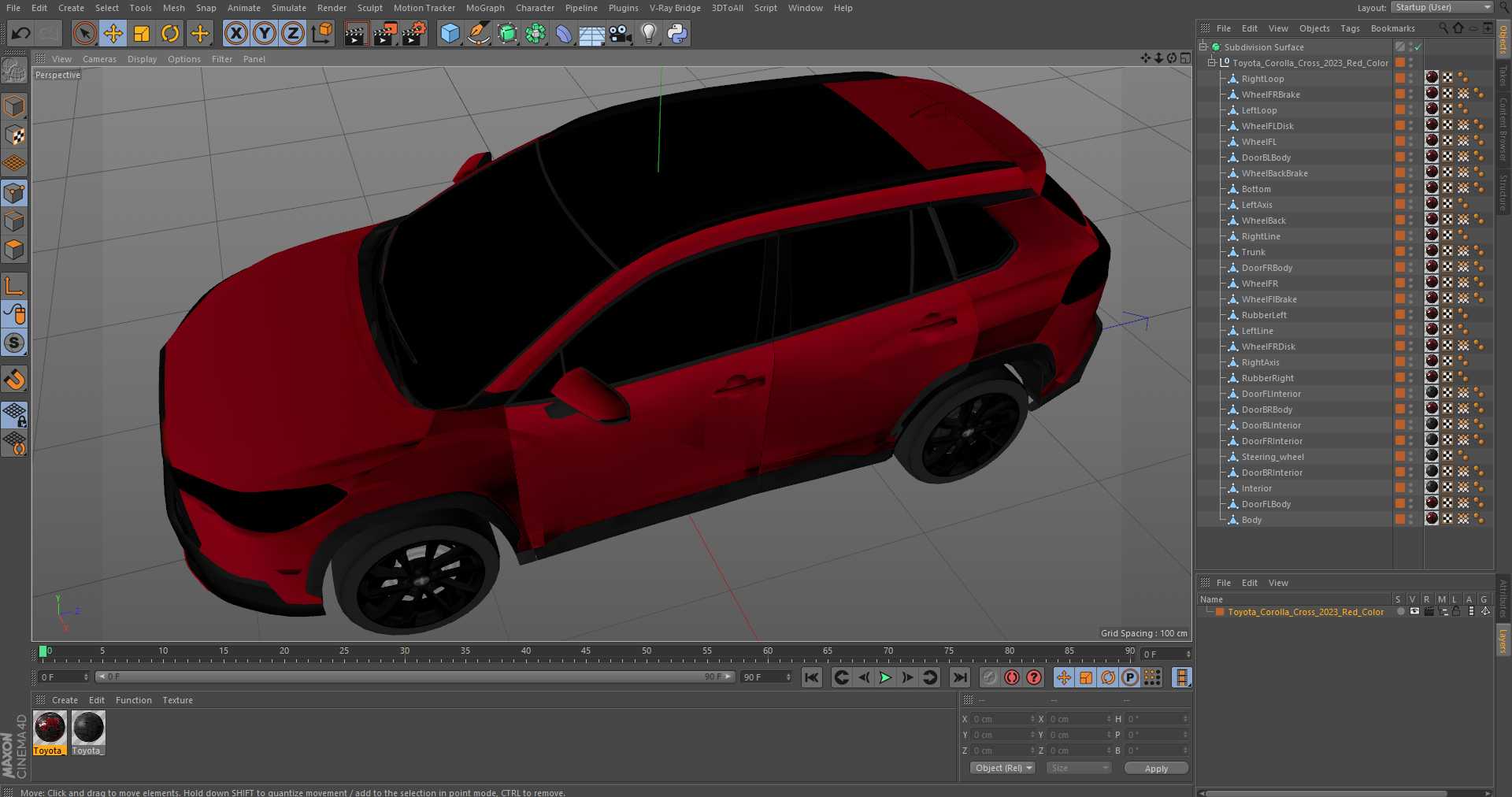The height and width of the screenshot is (797, 1512).
Task: Click red material tag on WheelFRBrake
Action: click(x=1432, y=94)
